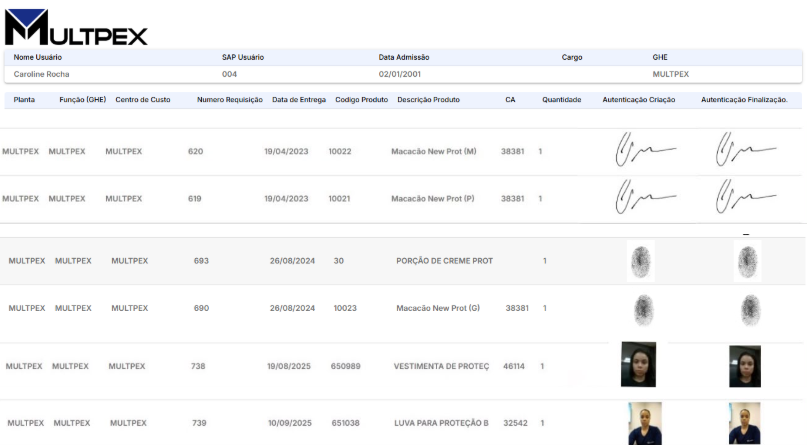Select product code 651038
This screenshot has width=807, height=445.
[346, 423]
